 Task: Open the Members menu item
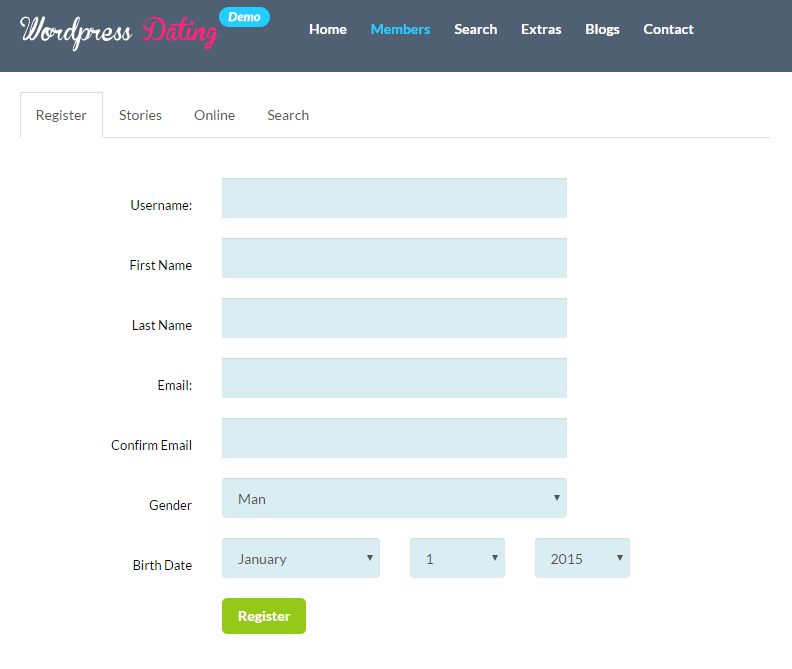tap(400, 29)
